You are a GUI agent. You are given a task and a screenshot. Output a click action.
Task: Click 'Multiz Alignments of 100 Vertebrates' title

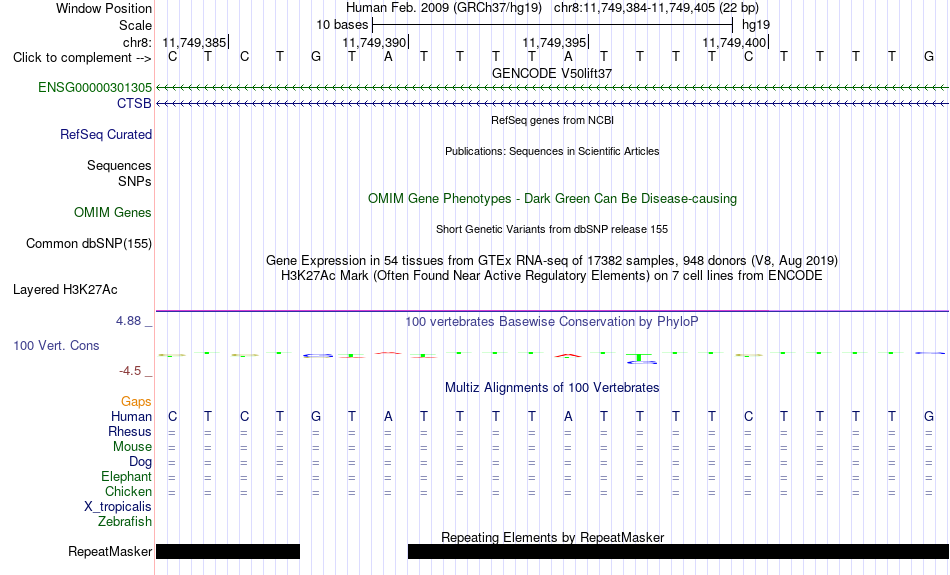552,388
